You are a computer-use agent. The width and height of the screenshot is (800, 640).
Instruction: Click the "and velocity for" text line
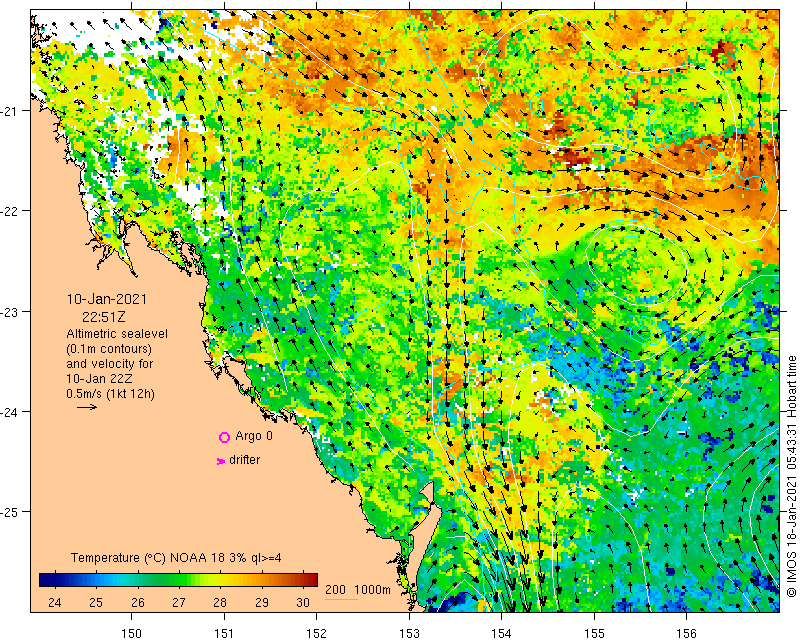coord(109,364)
